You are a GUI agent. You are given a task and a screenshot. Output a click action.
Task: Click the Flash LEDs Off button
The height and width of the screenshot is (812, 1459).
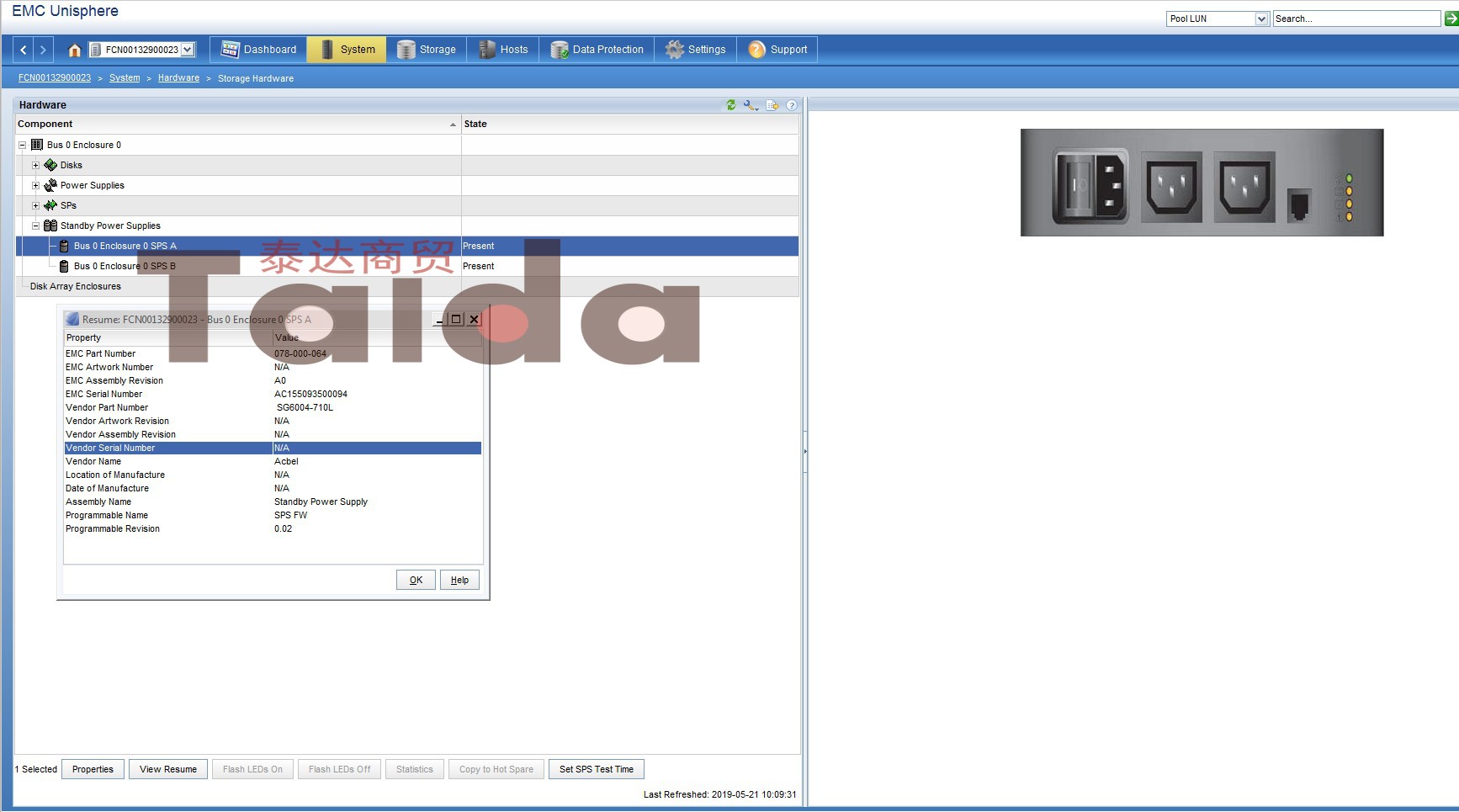coord(339,769)
